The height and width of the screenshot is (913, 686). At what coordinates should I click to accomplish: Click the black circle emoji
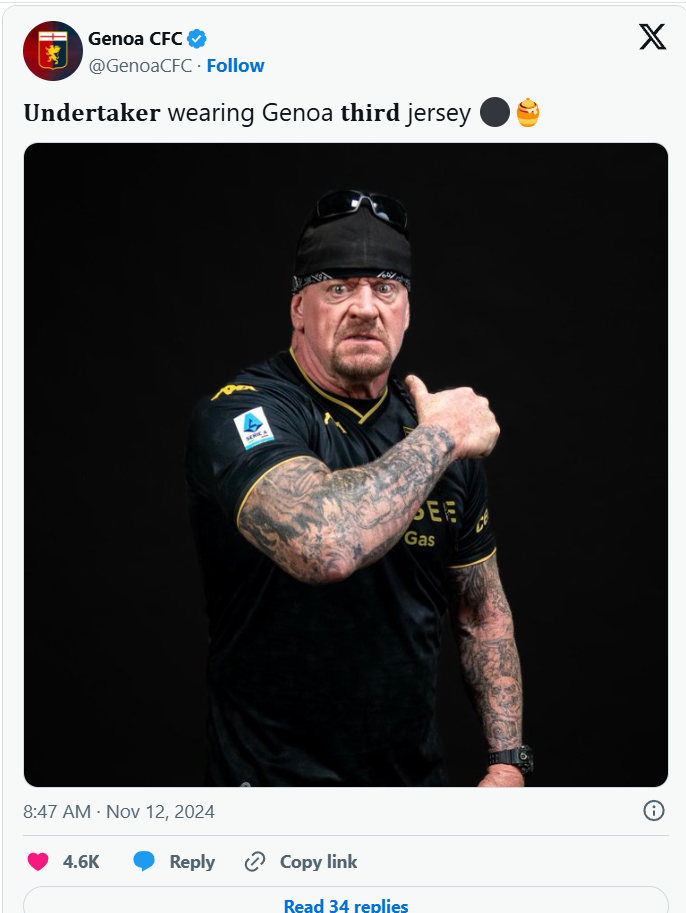pyautogui.click(x=495, y=112)
